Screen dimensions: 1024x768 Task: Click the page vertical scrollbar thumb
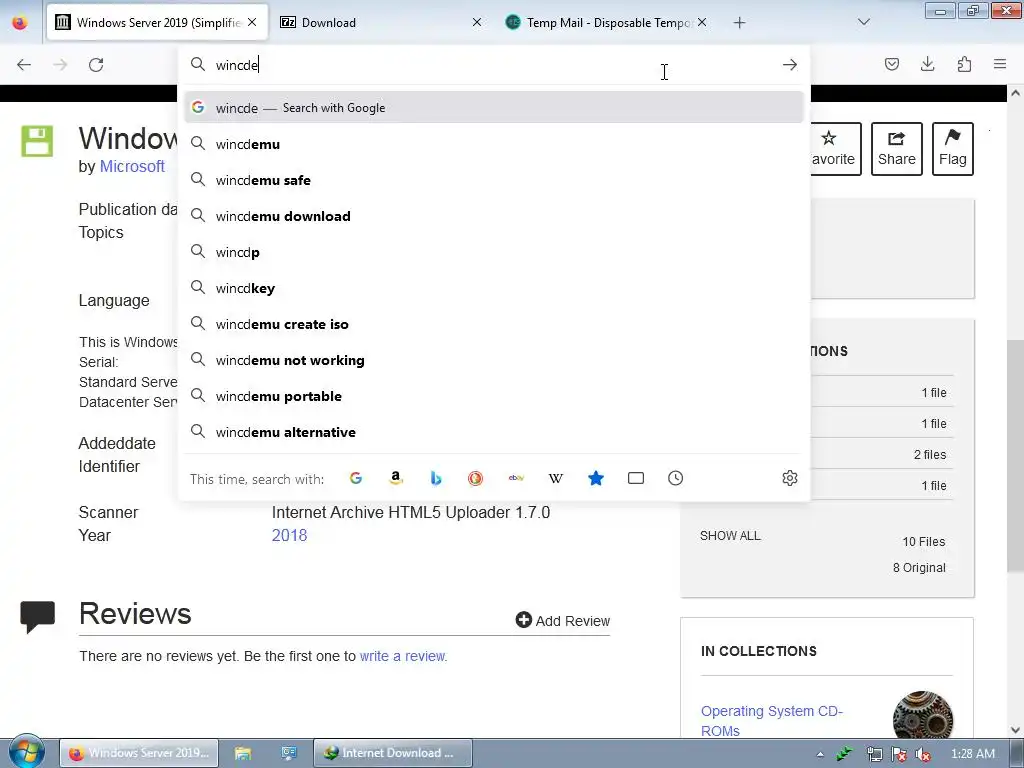click(x=1015, y=457)
